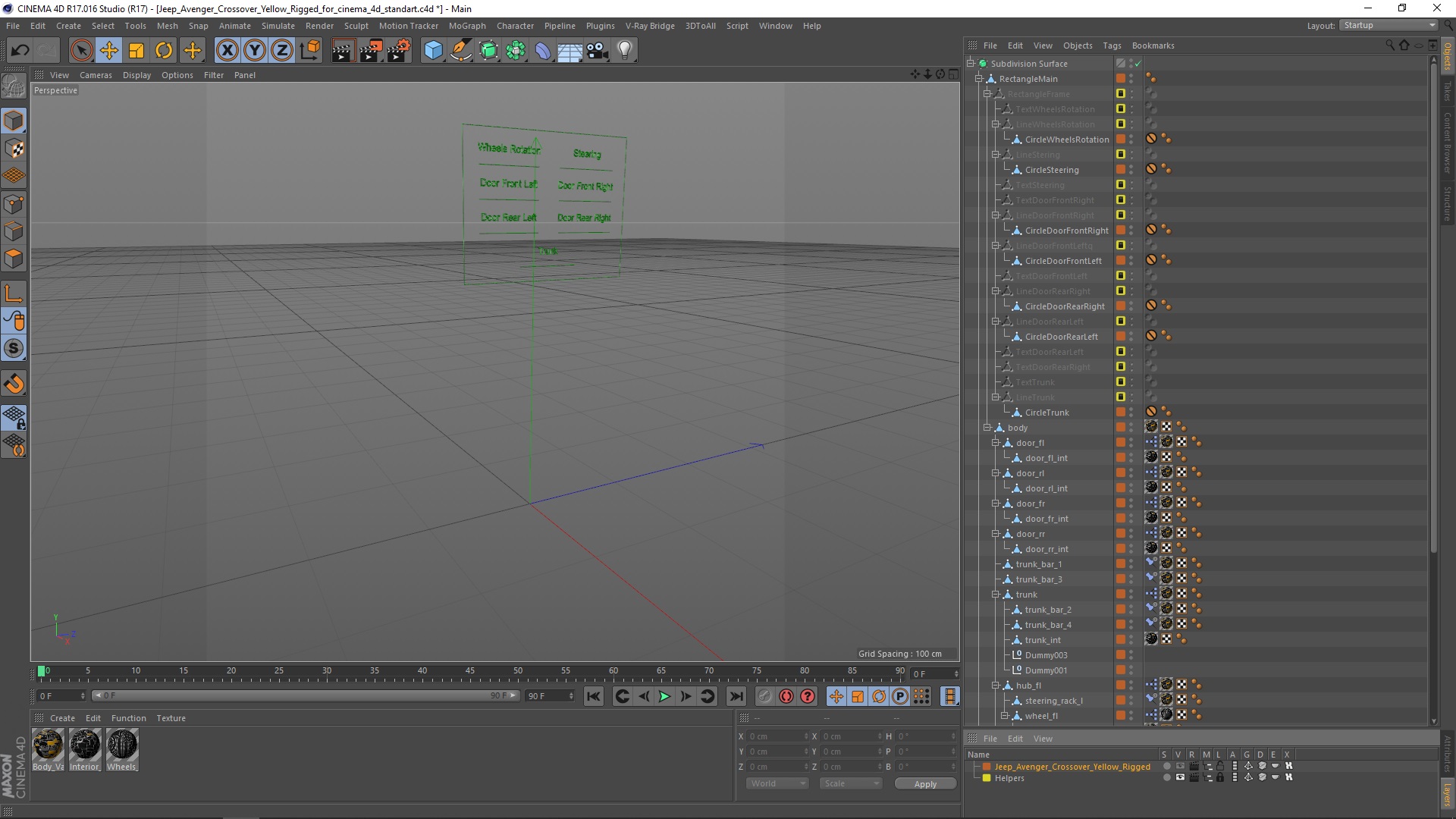Collapse the hub_fl object tree
1456x819 pixels.
996,686
